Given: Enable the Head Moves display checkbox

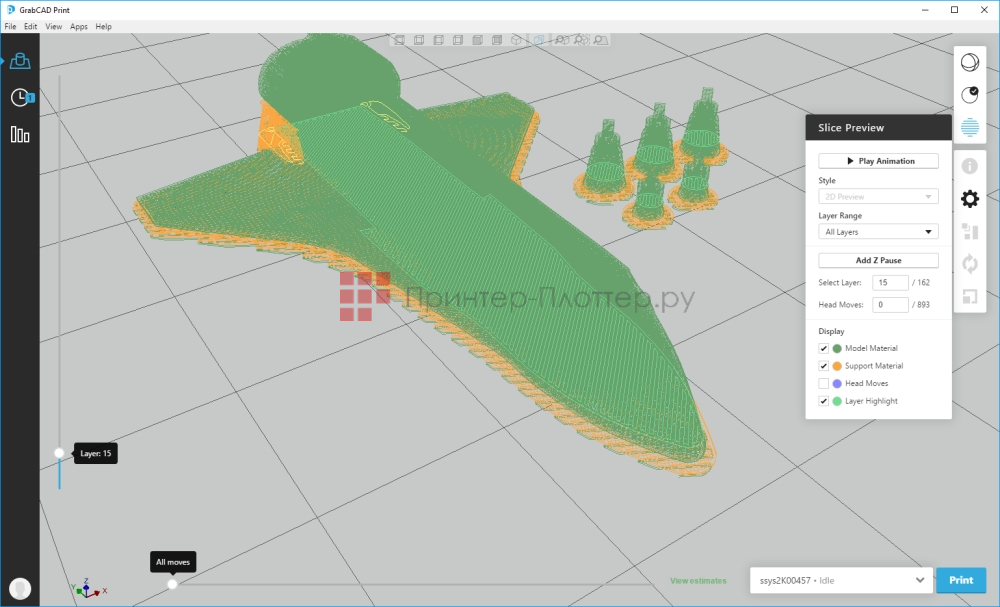Looking at the screenshot, I should click(x=824, y=383).
